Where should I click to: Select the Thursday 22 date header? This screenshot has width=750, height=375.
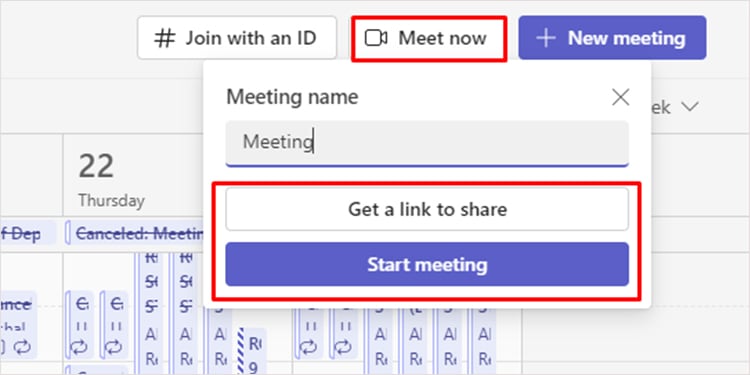click(111, 179)
